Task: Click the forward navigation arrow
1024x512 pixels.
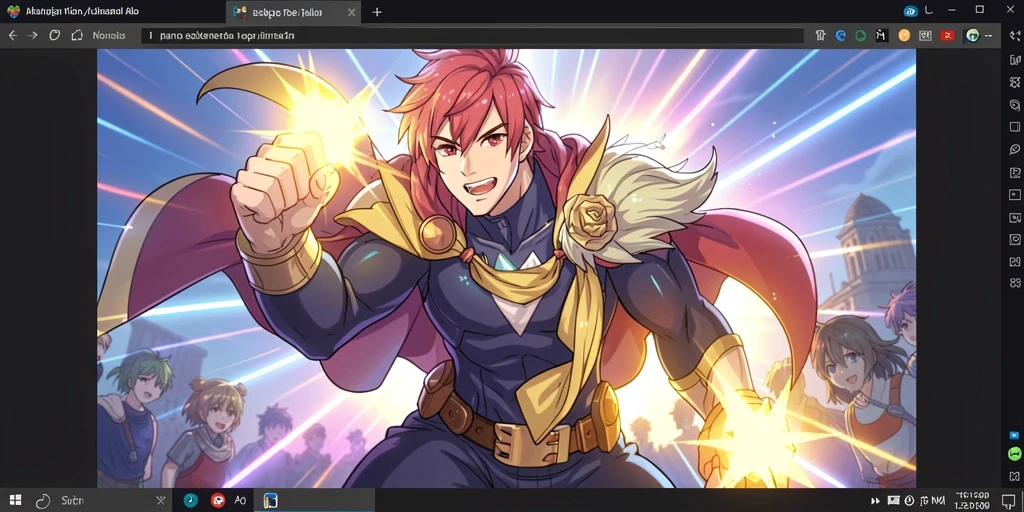Action: click(33, 35)
